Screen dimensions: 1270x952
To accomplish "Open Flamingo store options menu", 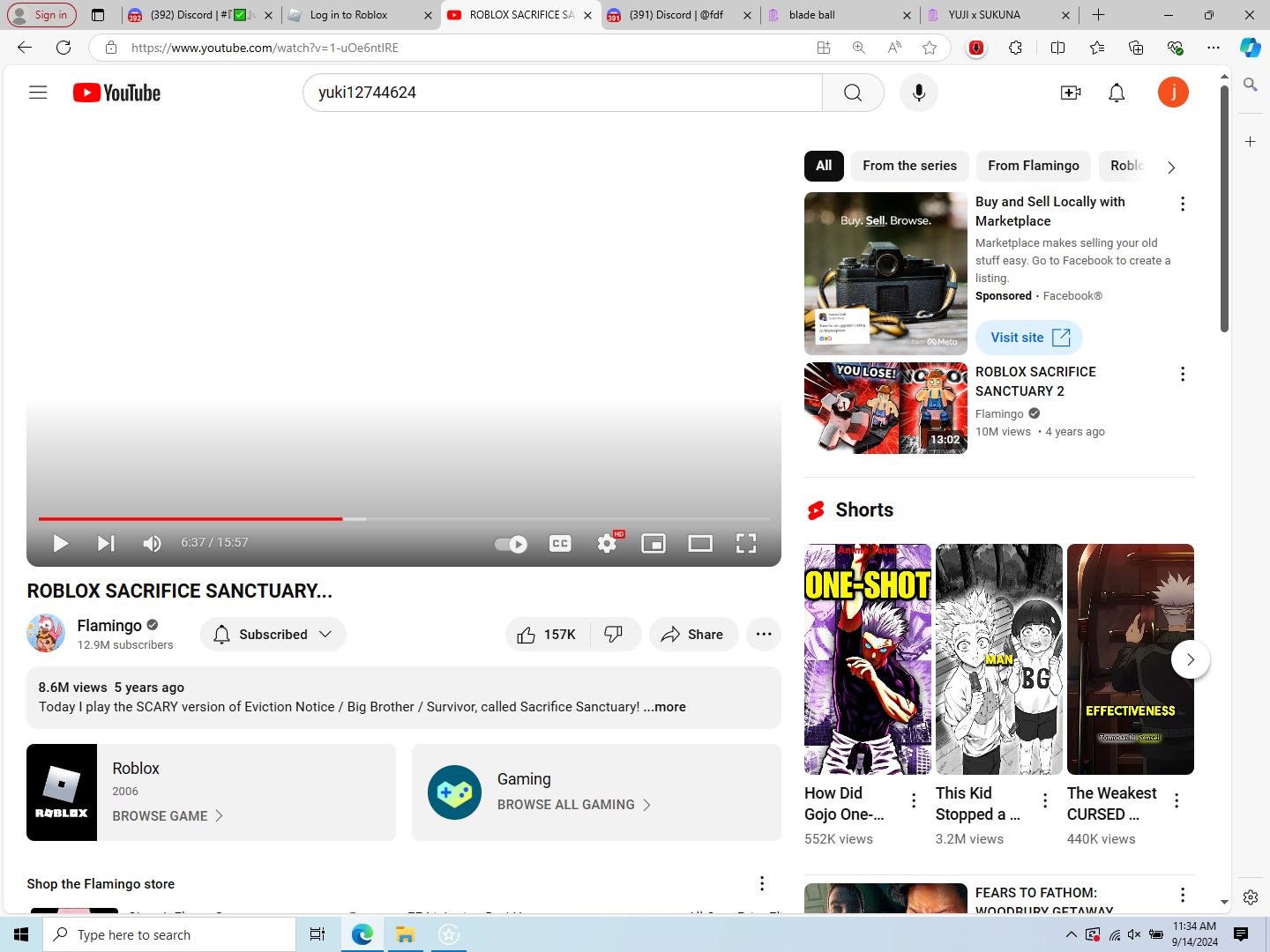I will pyautogui.click(x=762, y=883).
